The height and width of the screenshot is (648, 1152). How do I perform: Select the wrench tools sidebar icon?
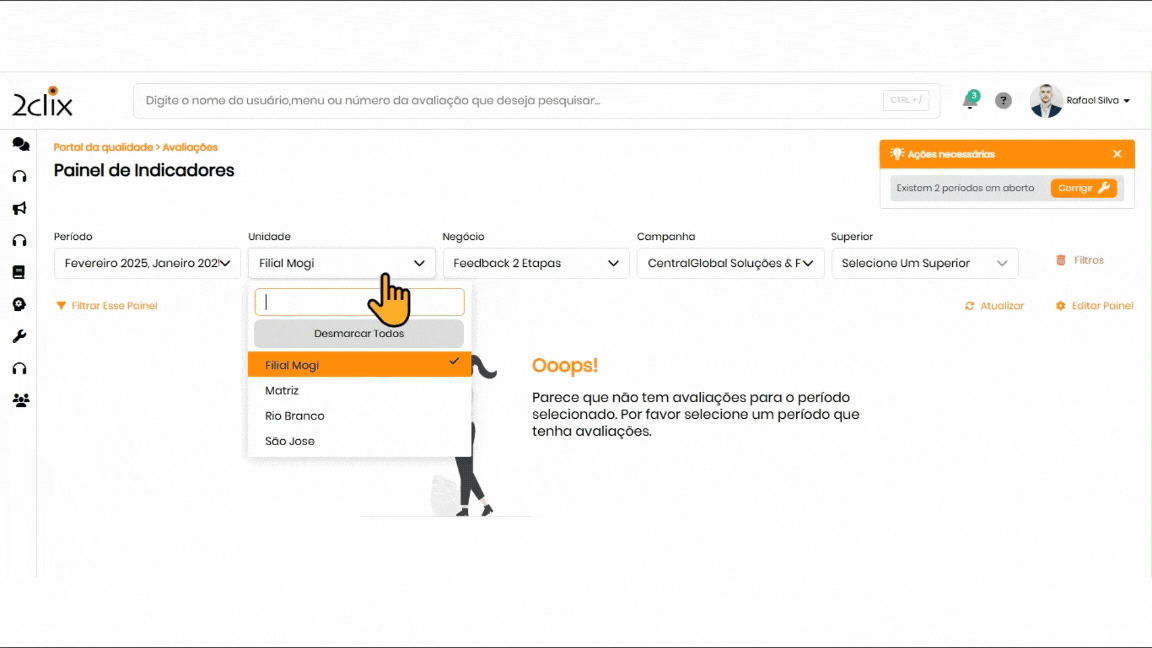coord(19,336)
